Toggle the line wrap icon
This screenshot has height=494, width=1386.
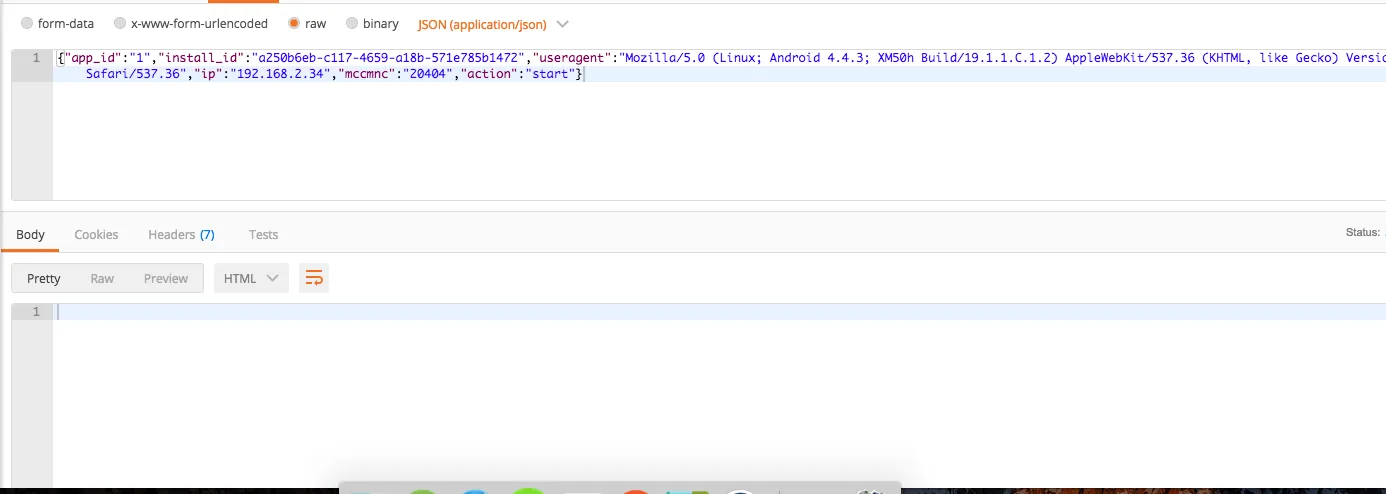(x=314, y=278)
